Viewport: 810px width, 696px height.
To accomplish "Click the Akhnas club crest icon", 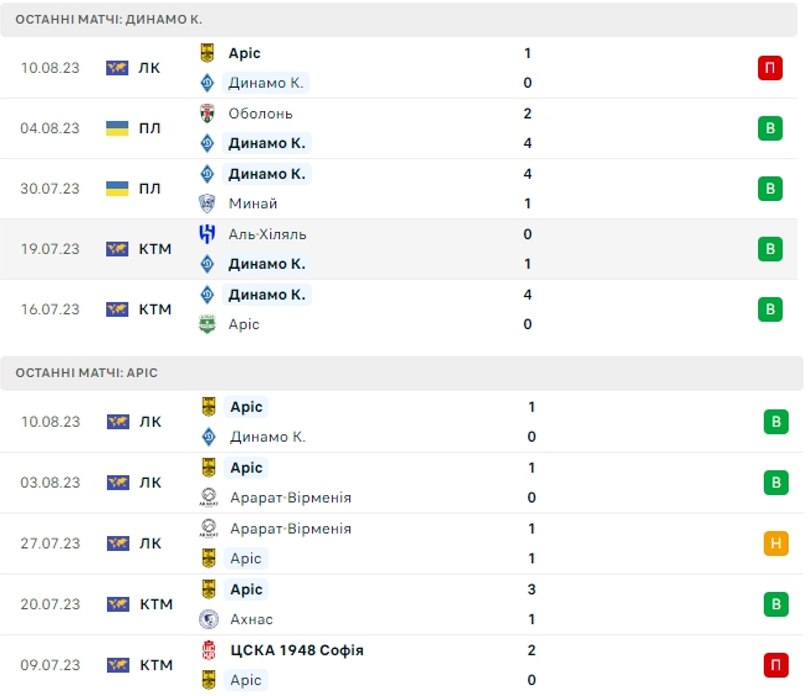I will coord(209,619).
